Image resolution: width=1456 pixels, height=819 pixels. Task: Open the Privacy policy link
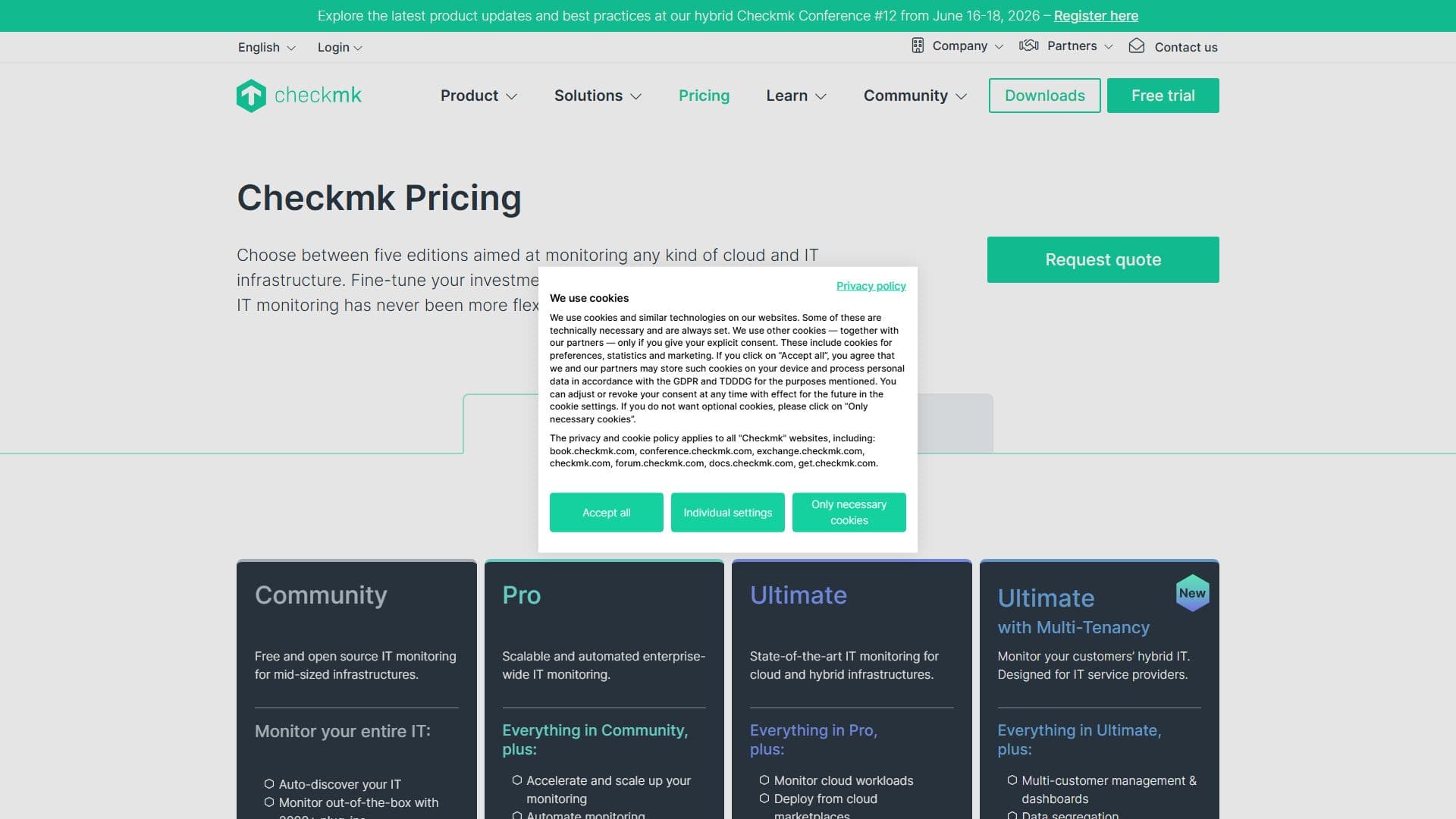(x=871, y=286)
